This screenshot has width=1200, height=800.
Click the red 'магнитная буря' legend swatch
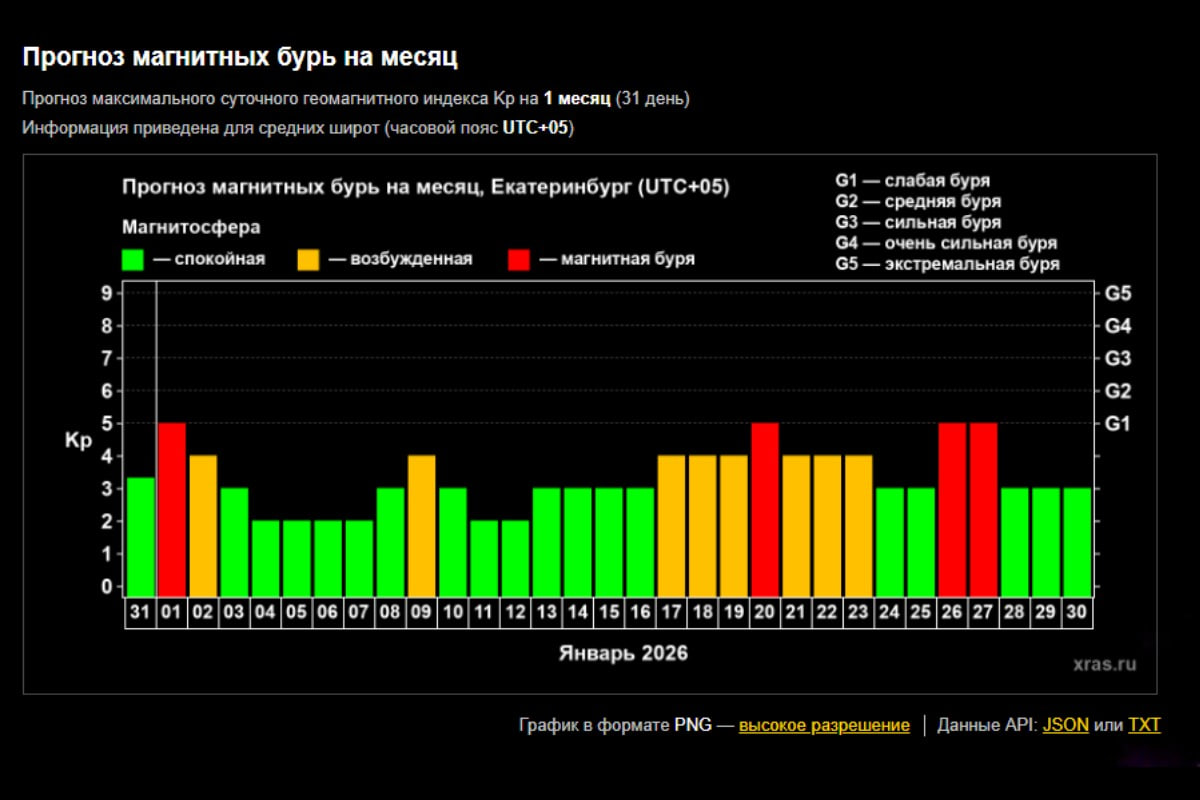point(519,260)
